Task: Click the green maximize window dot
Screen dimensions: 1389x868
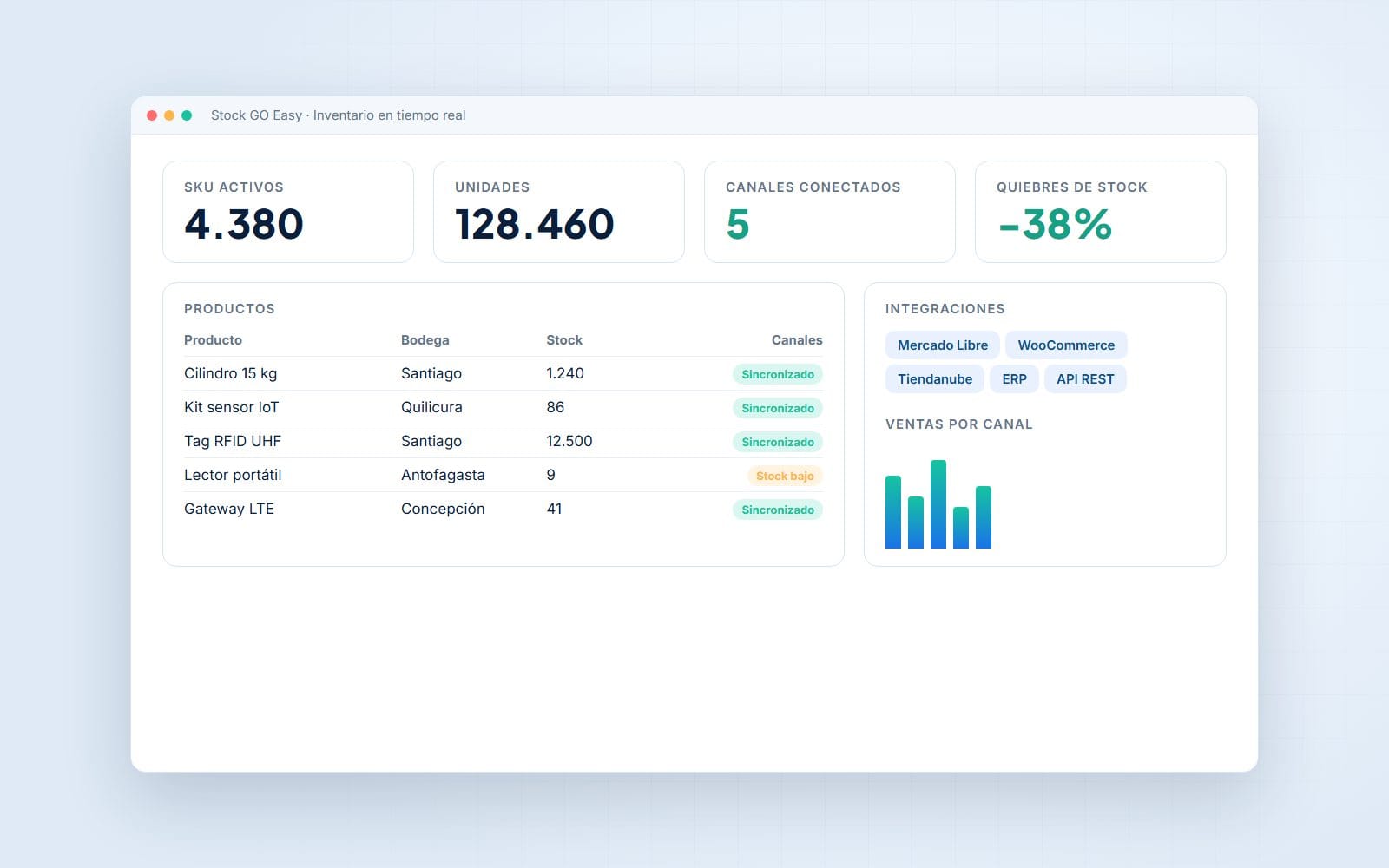Action: point(187,115)
